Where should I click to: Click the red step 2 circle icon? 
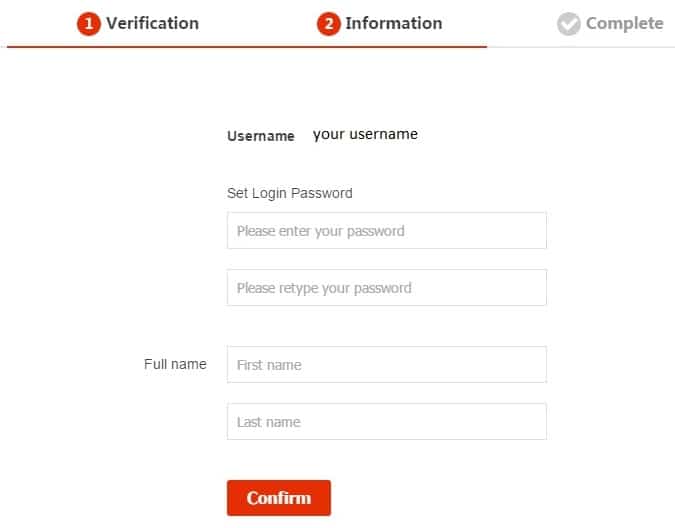[x=329, y=24]
